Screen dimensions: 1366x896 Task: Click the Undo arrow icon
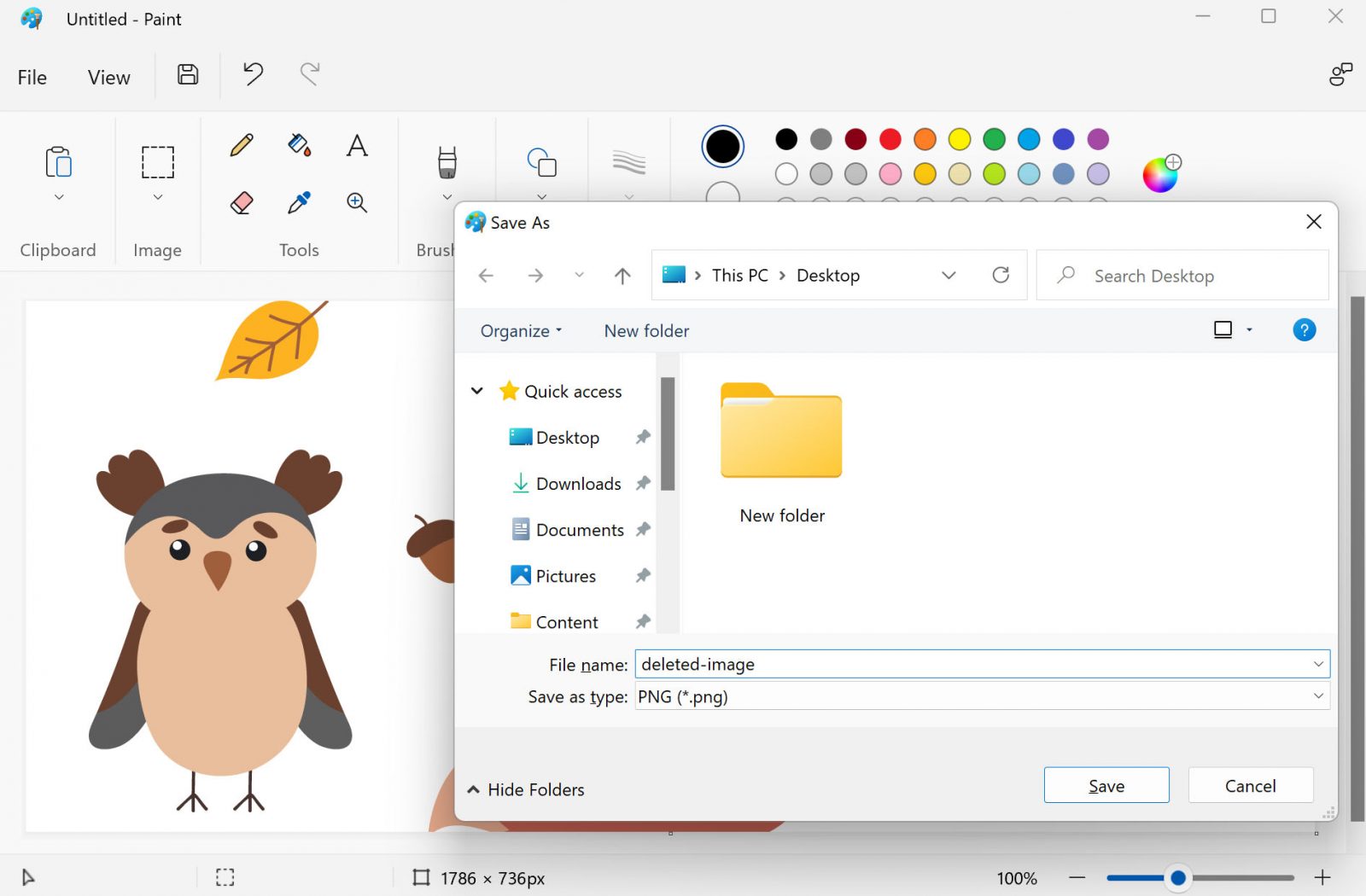[x=253, y=75]
